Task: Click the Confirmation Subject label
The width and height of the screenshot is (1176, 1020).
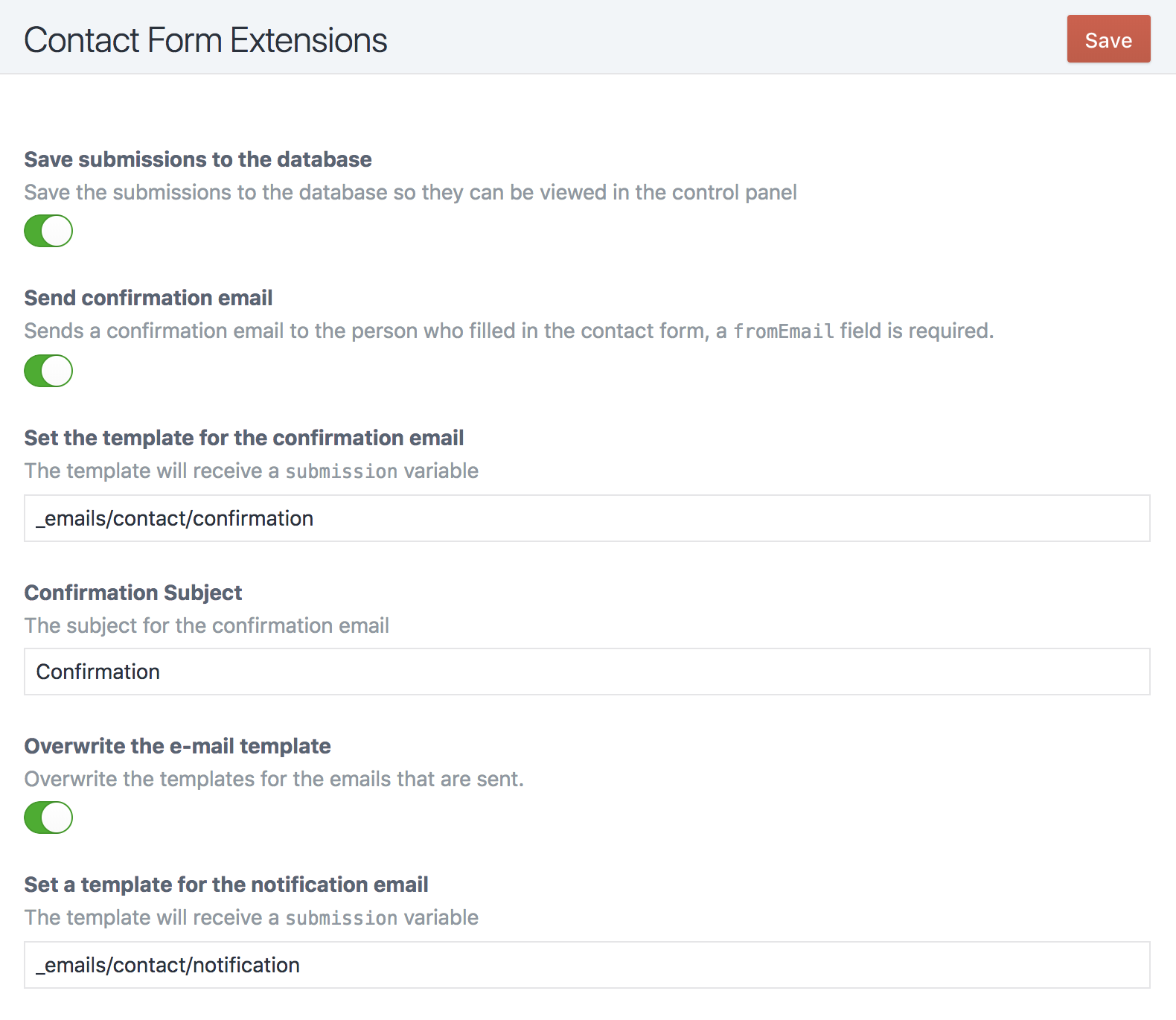Action: point(133,593)
